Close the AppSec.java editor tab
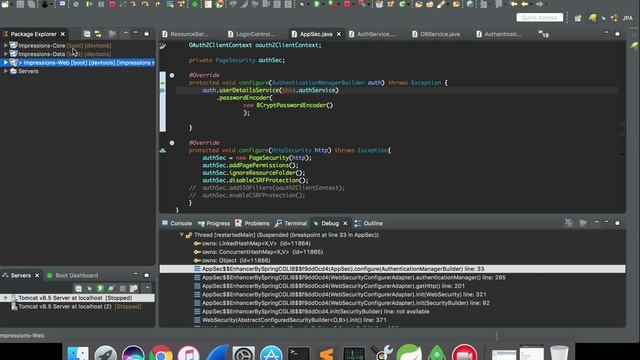This screenshot has width=640, height=360. (338, 34)
